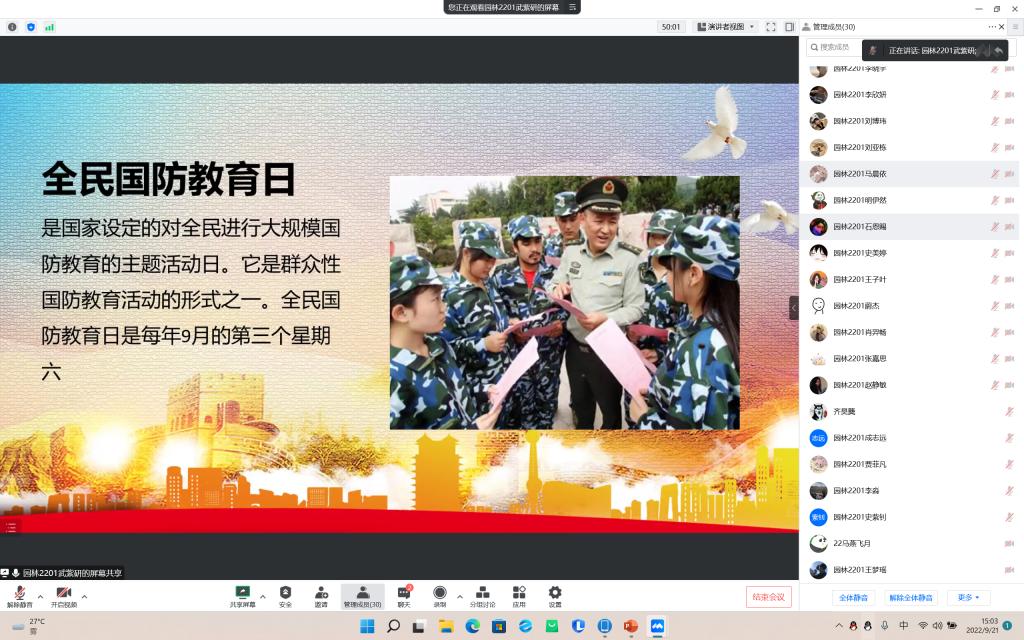The image size is (1024, 640).
Task: Open the Share Screen (共享屏幕) tool
Action: [242, 596]
